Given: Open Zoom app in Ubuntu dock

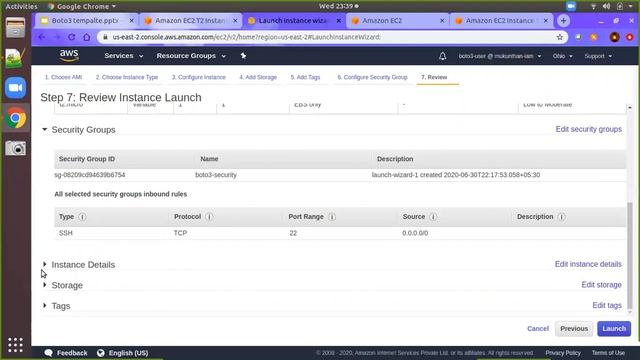Looking at the screenshot, I should [x=16, y=88].
